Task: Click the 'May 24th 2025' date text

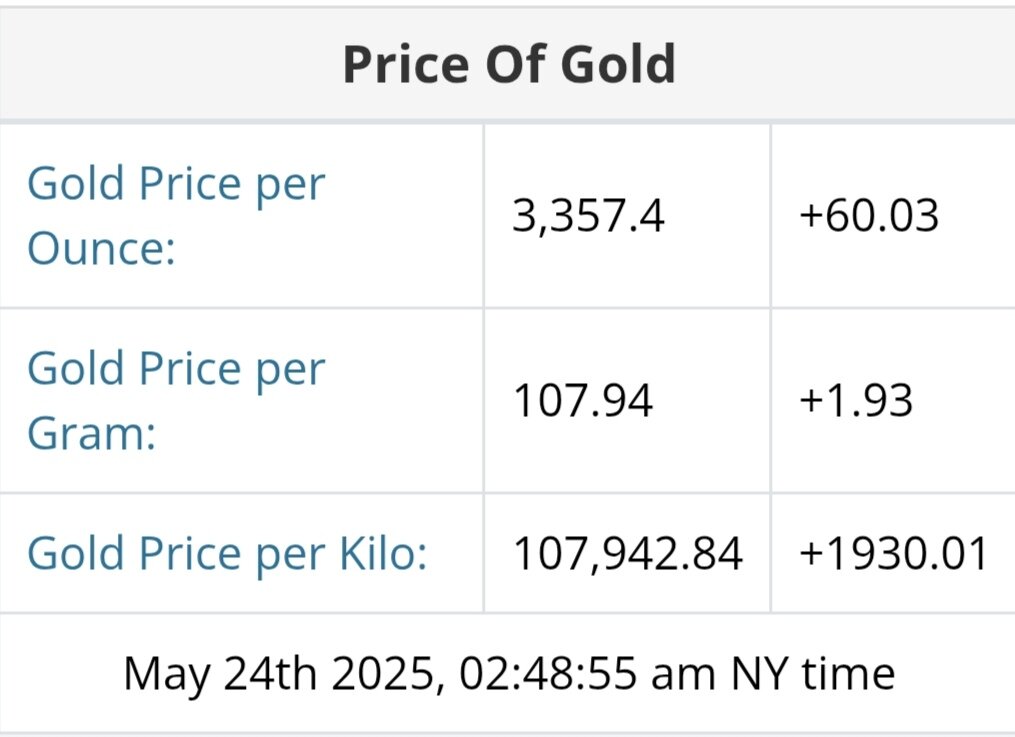Action: (281, 673)
